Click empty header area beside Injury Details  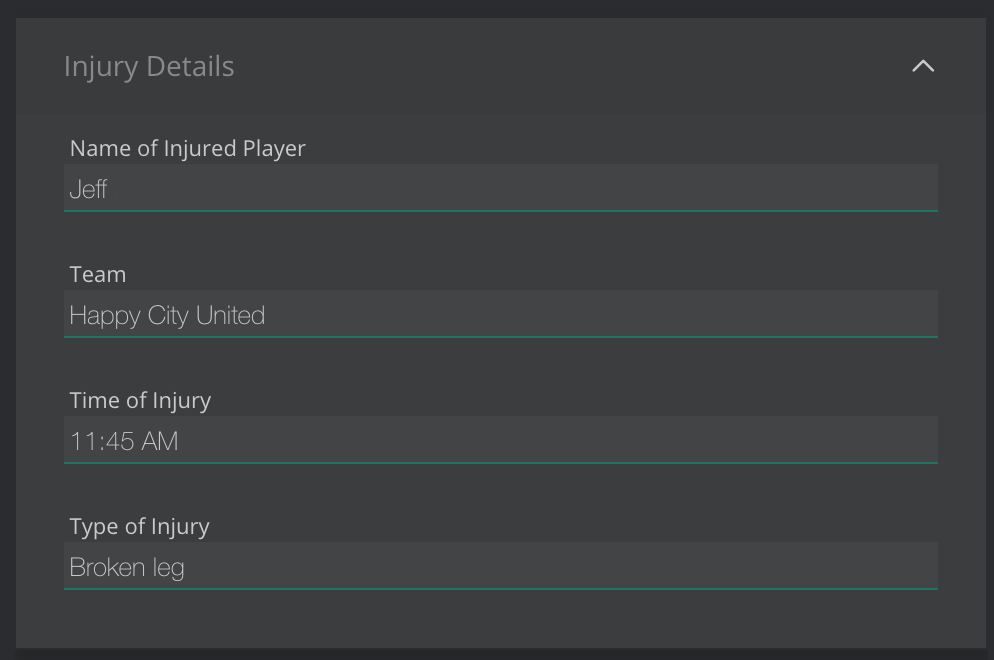point(560,66)
